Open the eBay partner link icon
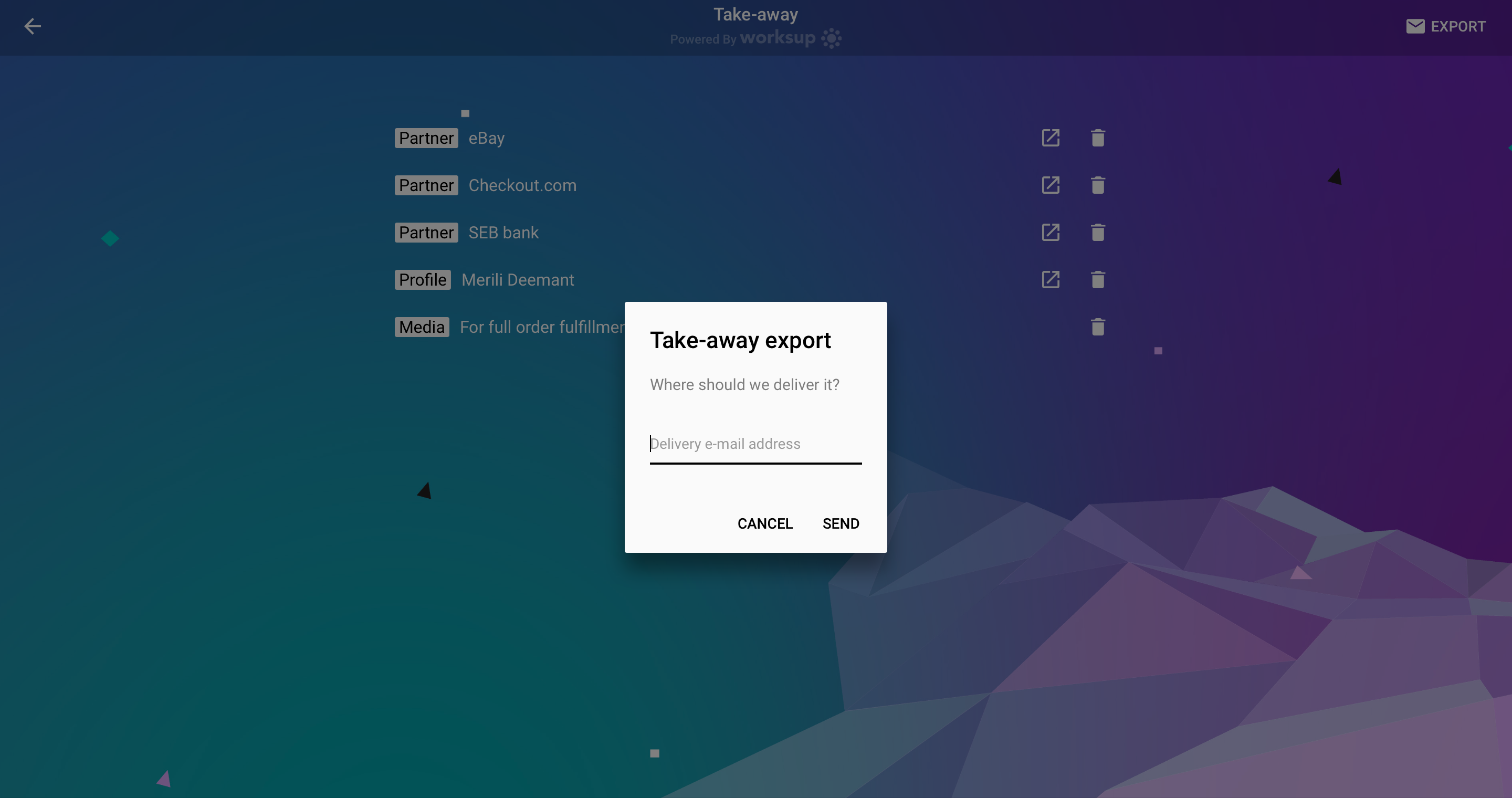Screen dimensions: 1512x798 click(x=1051, y=138)
